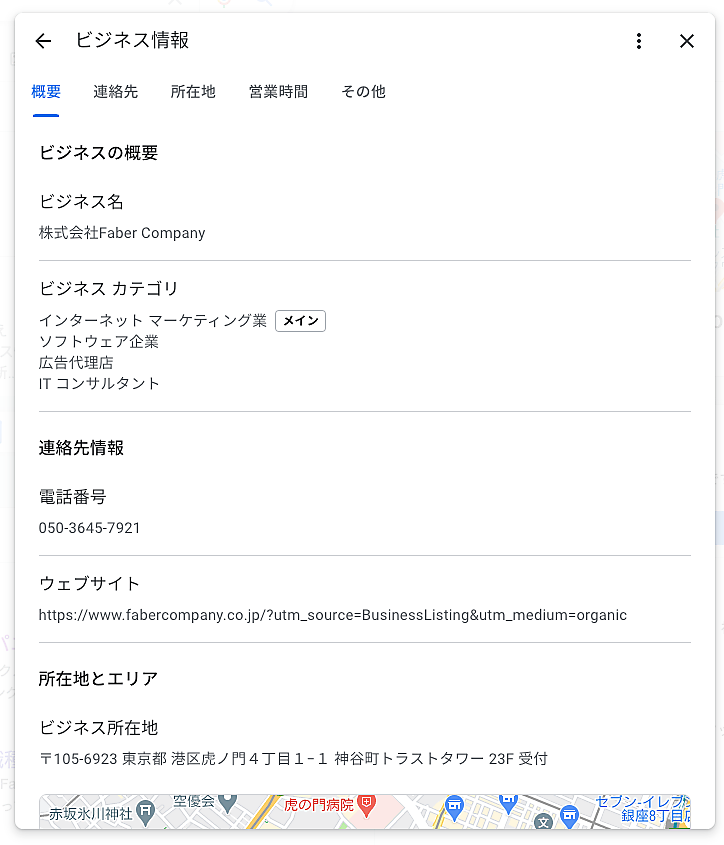Open the three-dot more options menu
The image size is (724, 845).
[x=639, y=41]
